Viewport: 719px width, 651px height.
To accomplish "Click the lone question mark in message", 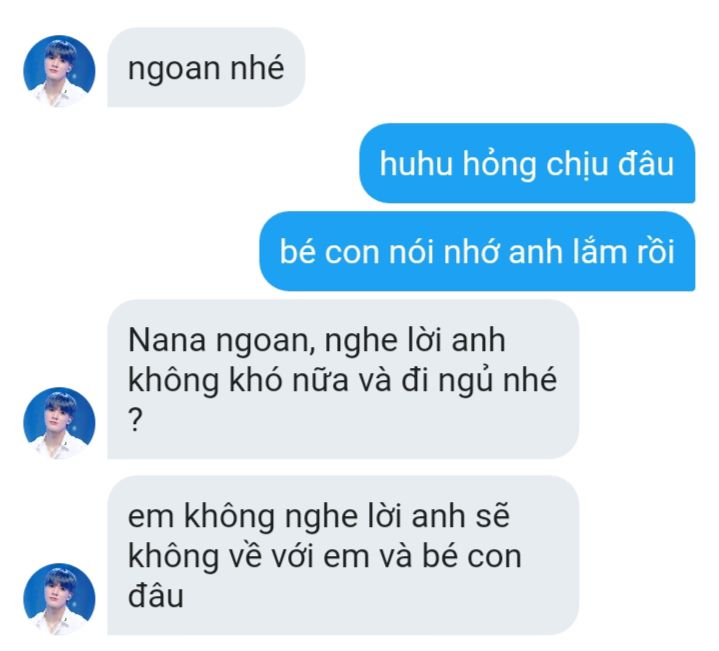I will (135, 420).
